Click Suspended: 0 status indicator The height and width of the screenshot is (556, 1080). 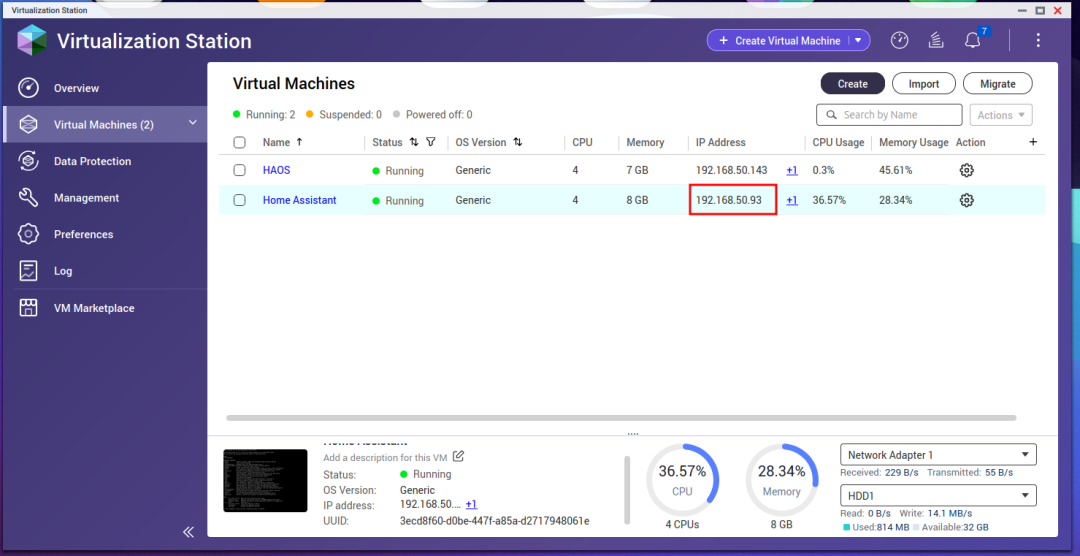(x=344, y=114)
